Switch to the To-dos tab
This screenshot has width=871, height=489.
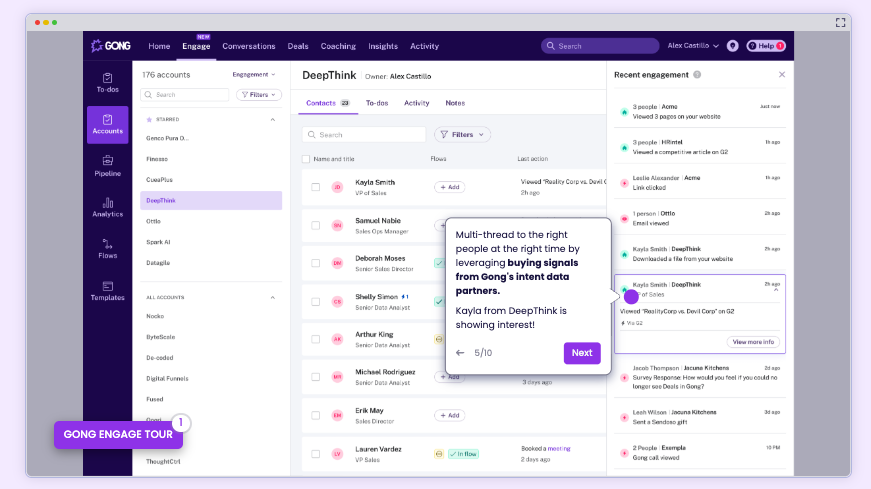tap(377, 103)
